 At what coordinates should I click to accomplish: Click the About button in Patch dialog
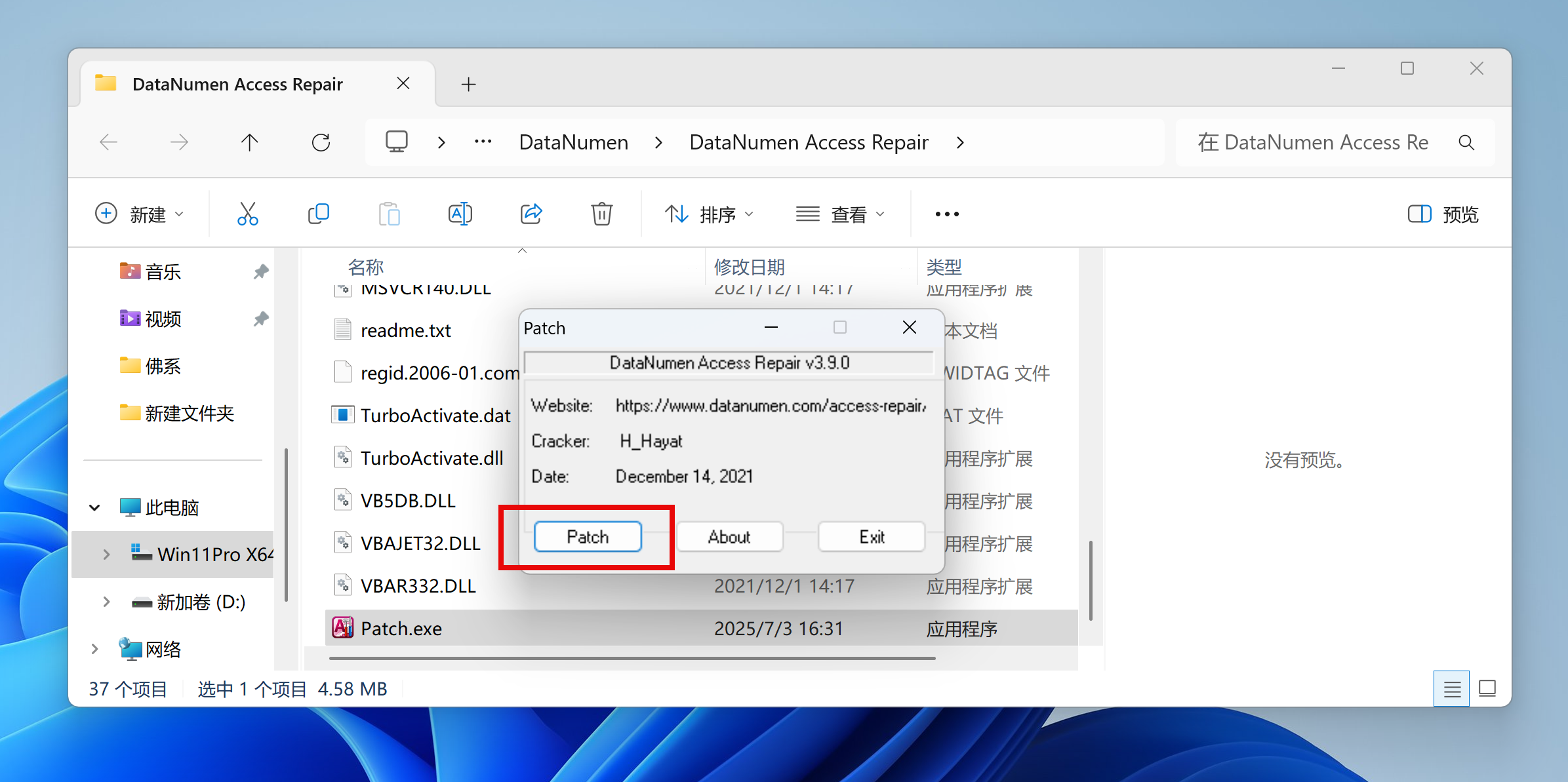729,537
